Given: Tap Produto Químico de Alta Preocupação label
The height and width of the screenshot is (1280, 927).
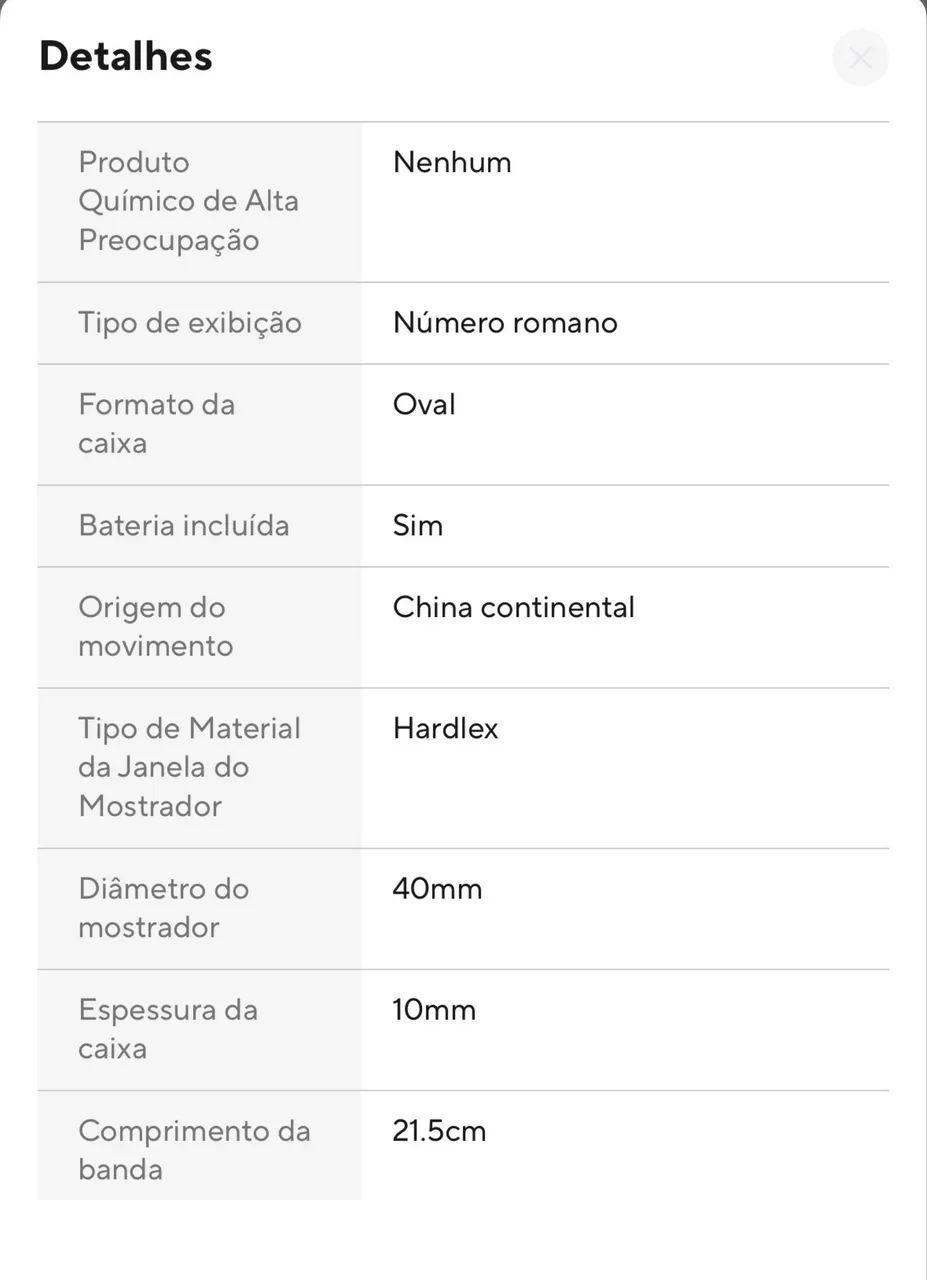Looking at the screenshot, I should pyautogui.click(x=189, y=201).
